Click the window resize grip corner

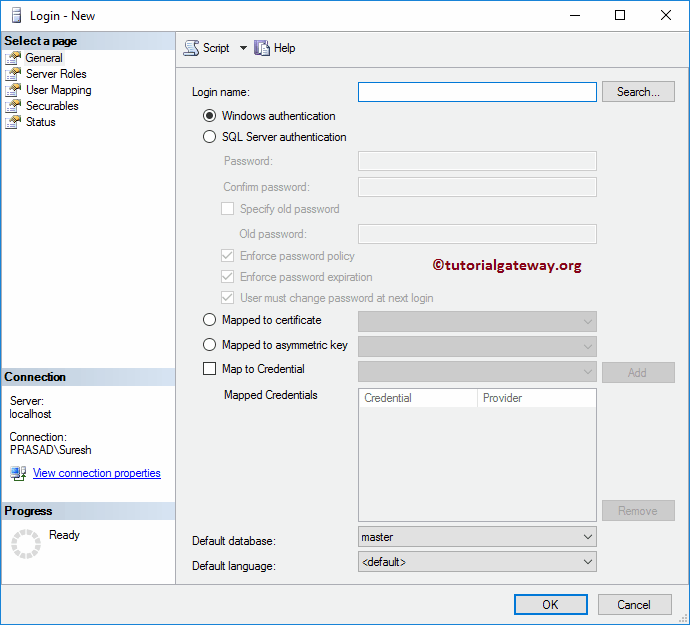click(685, 620)
